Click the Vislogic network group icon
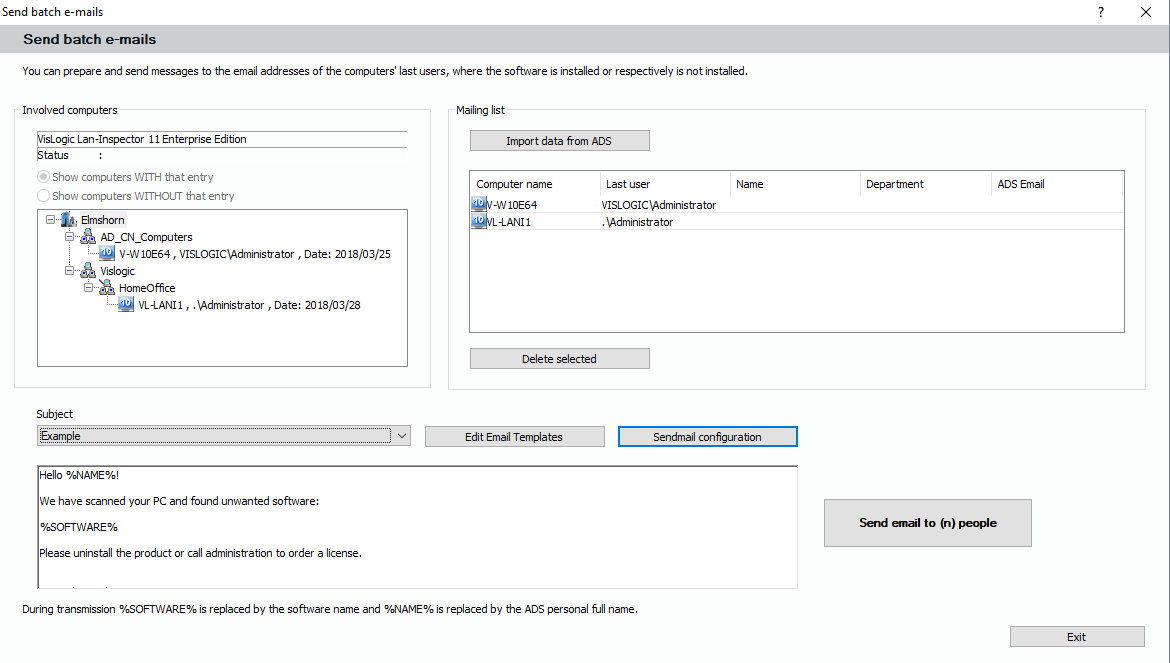The width and height of the screenshot is (1170, 663). [x=88, y=271]
